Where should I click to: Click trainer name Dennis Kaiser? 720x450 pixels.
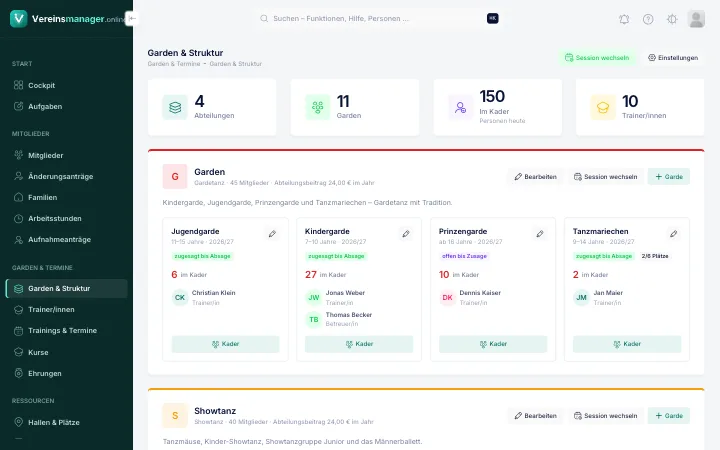(x=480, y=292)
